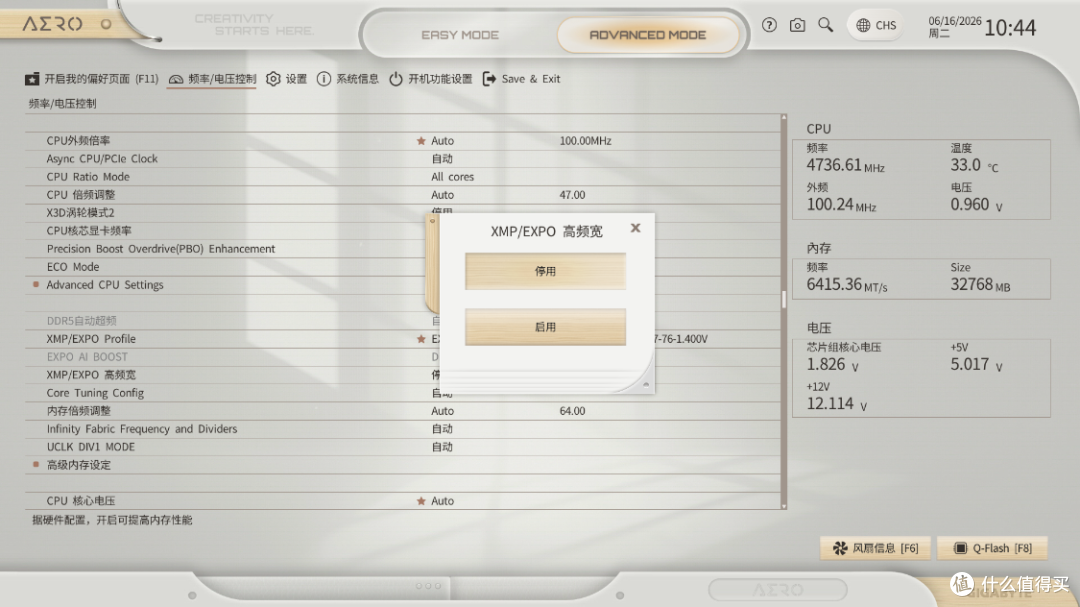The width and height of the screenshot is (1080, 607).
Task: Click the info icon beside 系统信息
Action: point(324,79)
